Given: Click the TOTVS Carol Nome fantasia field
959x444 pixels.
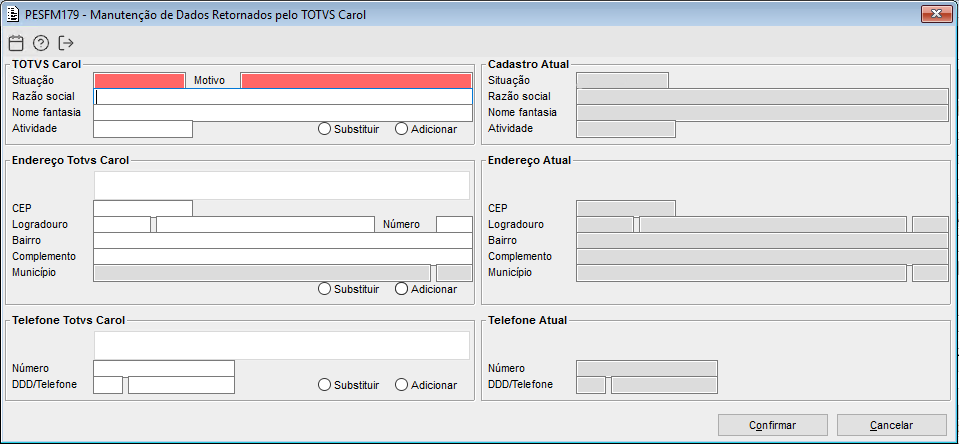Looking at the screenshot, I should coord(283,113).
